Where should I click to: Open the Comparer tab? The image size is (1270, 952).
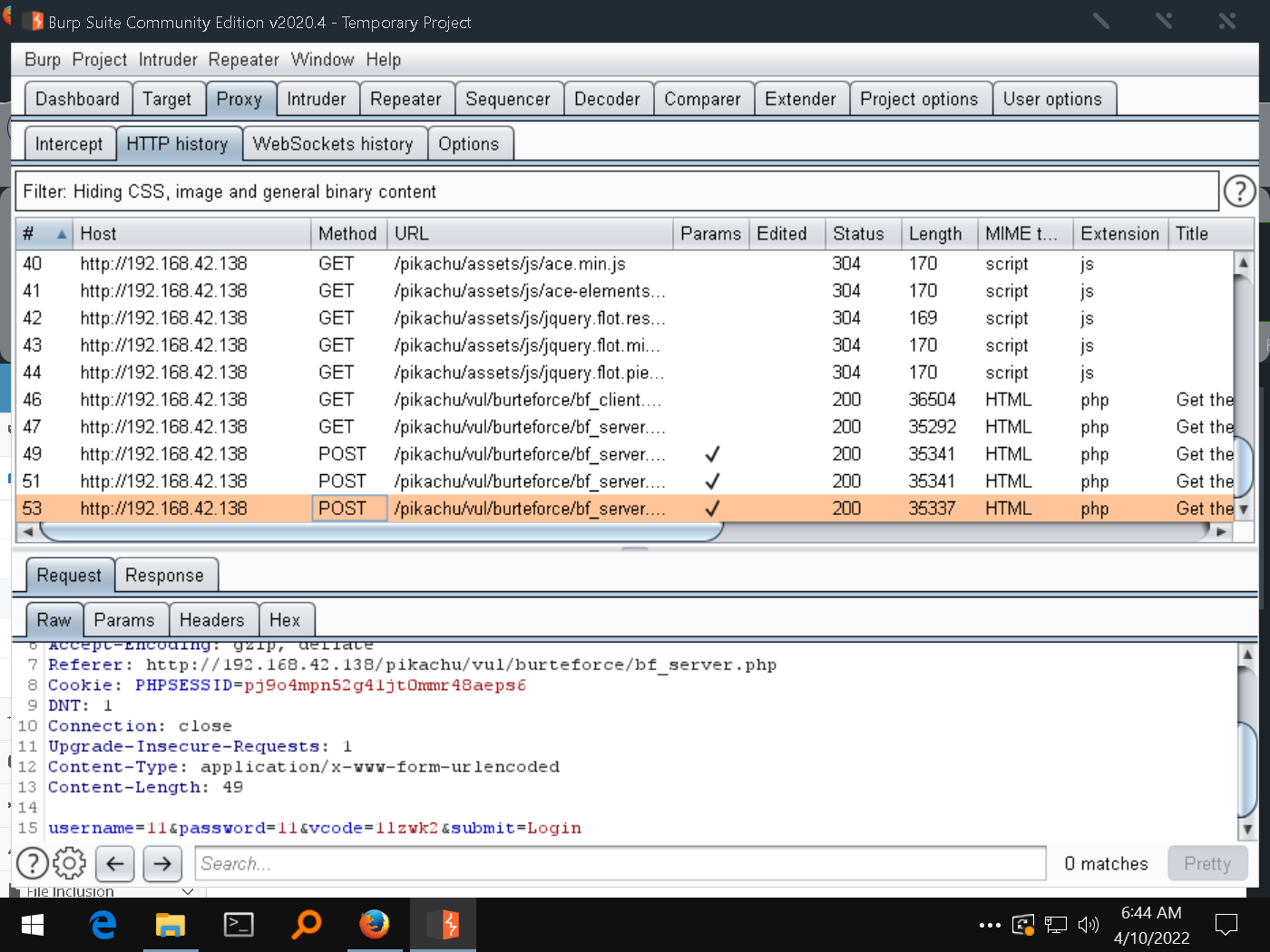coord(702,99)
